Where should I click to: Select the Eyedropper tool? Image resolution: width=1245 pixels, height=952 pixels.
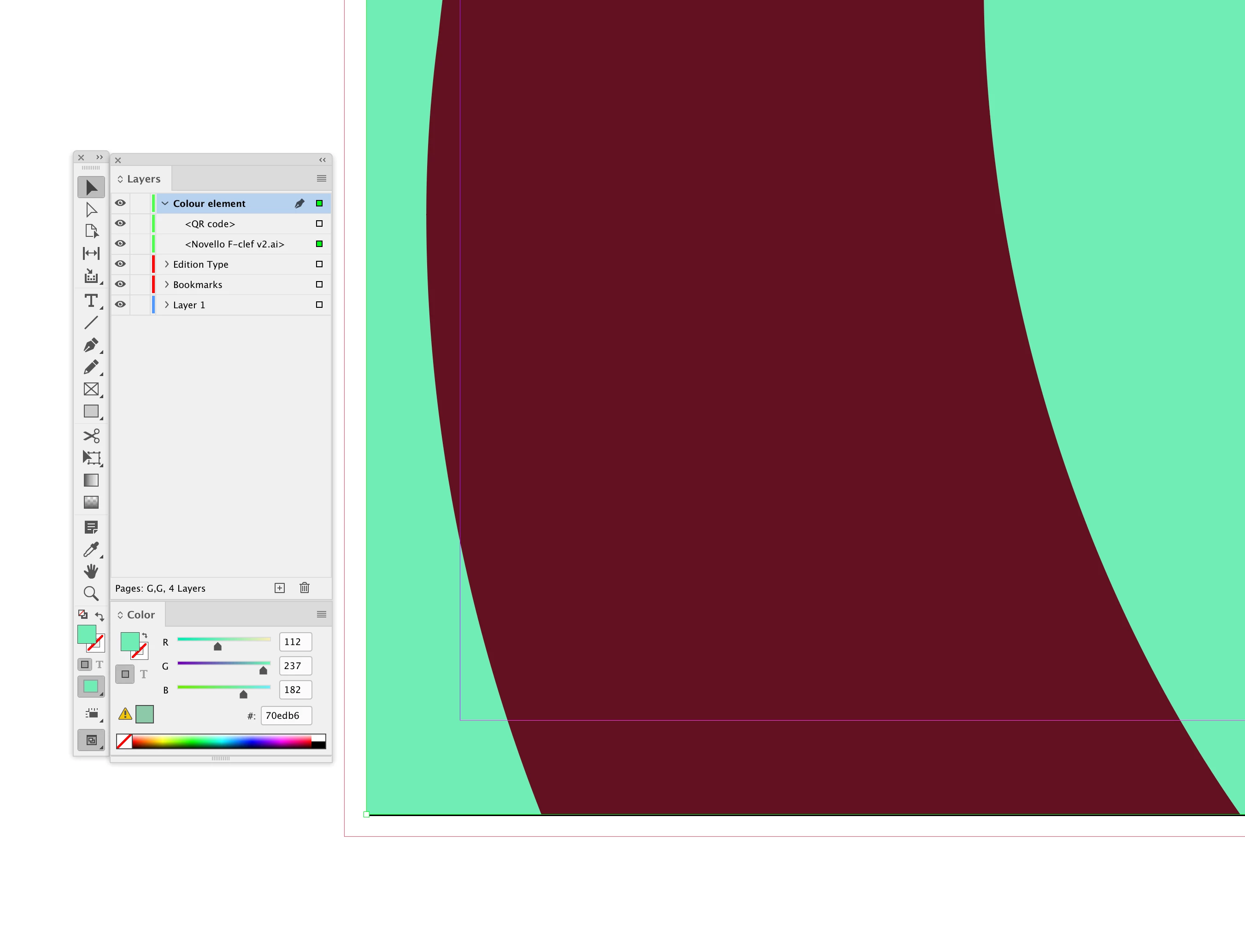coord(91,549)
